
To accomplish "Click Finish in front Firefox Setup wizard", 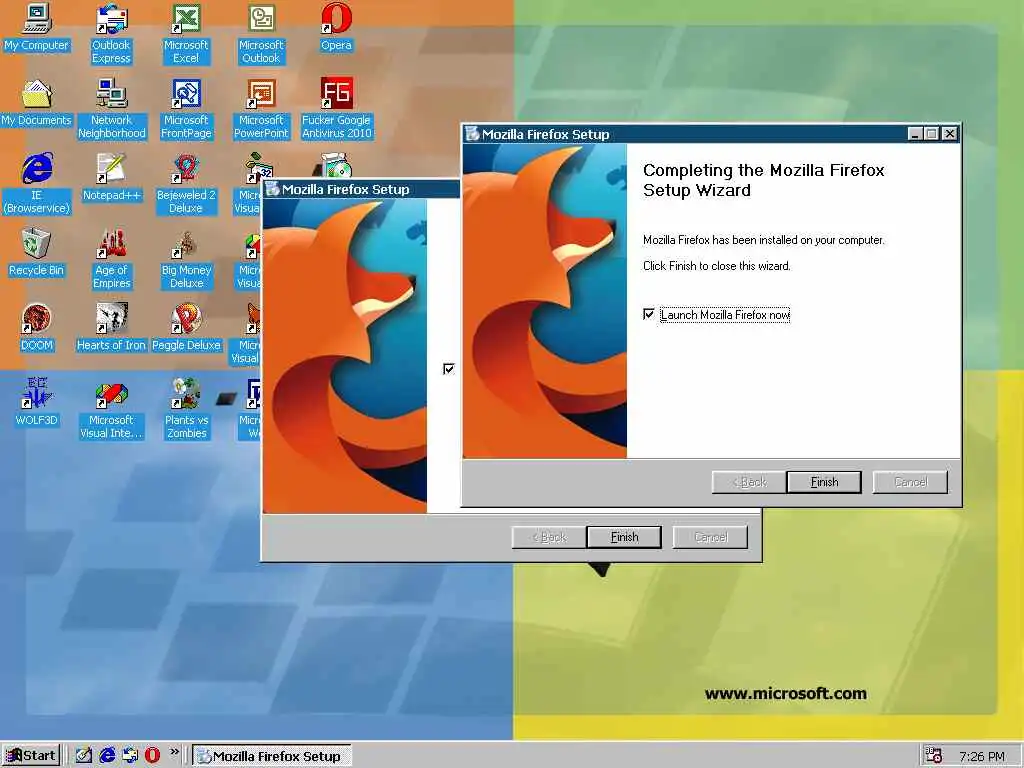I will click(x=824, y=482).
